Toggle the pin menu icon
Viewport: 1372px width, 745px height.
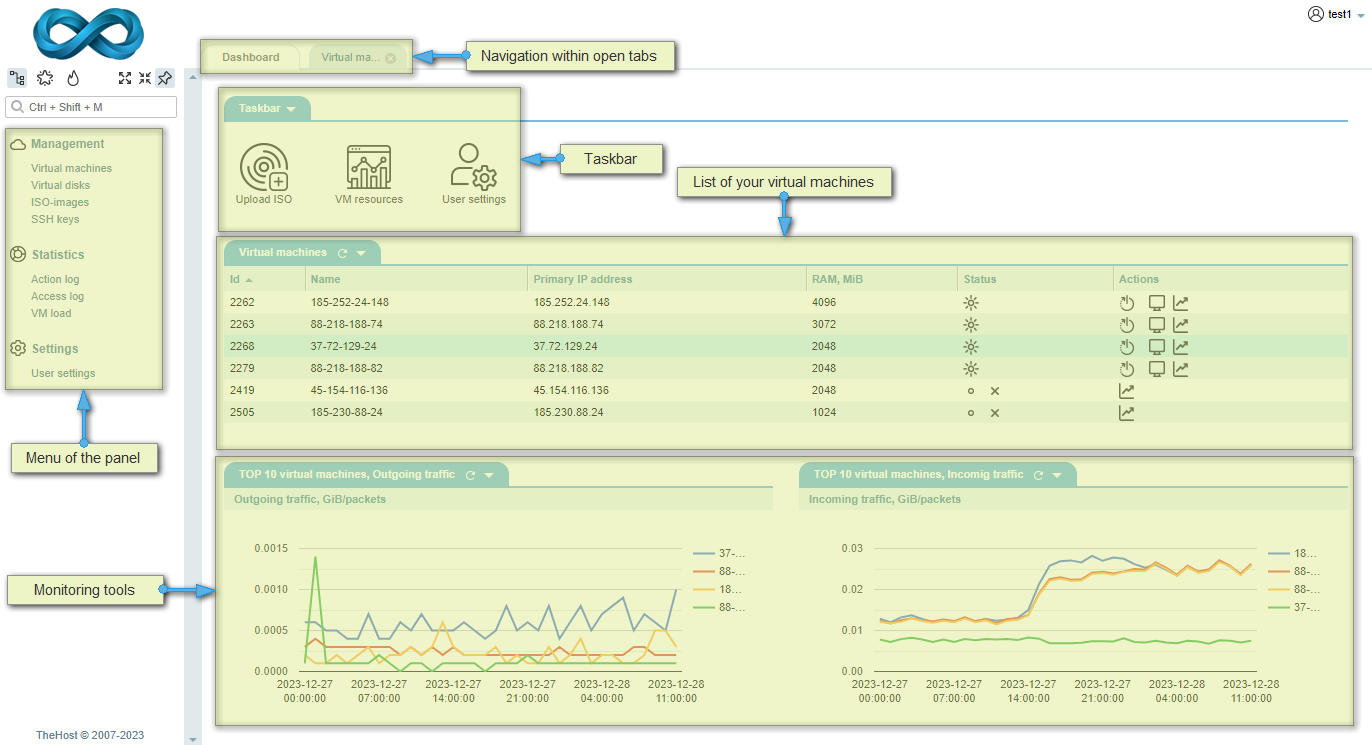pos(165,78)
